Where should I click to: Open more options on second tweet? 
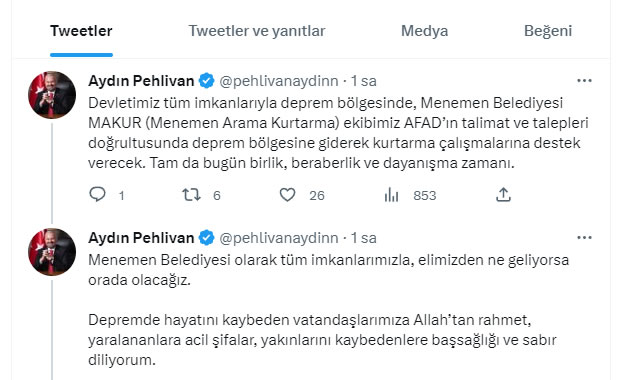(584, 237)
